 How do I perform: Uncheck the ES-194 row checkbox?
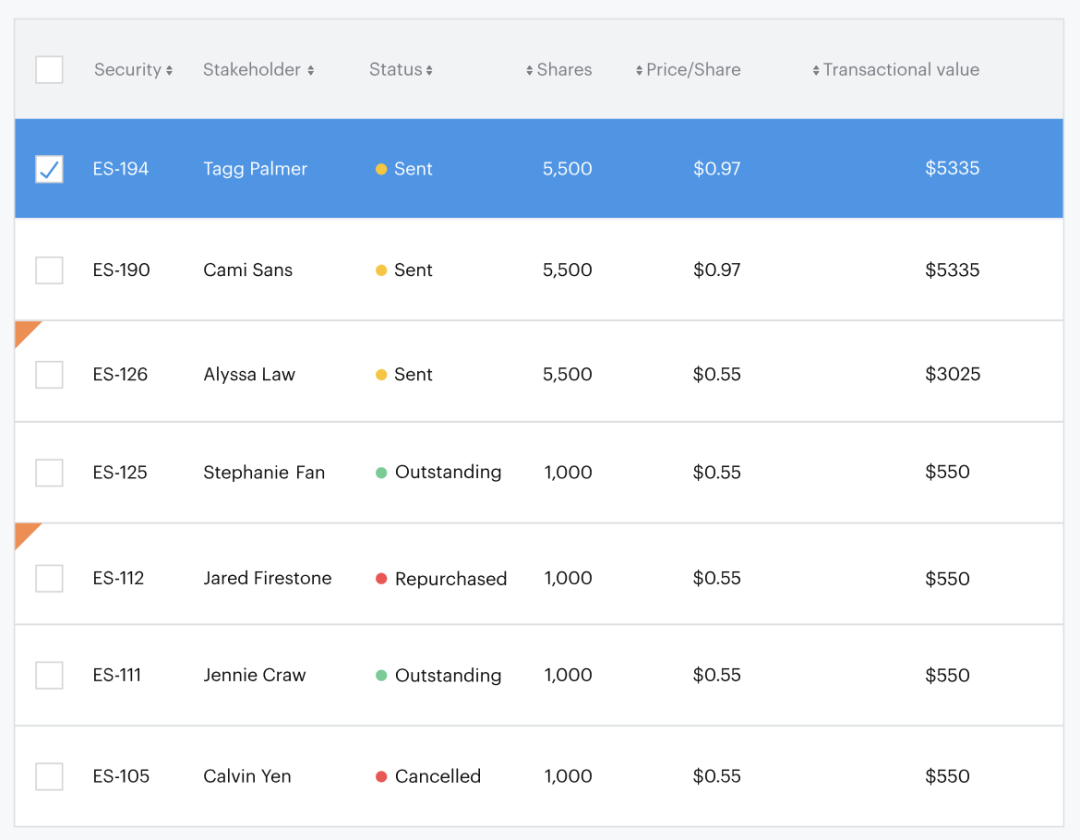(x=49, y=169)
